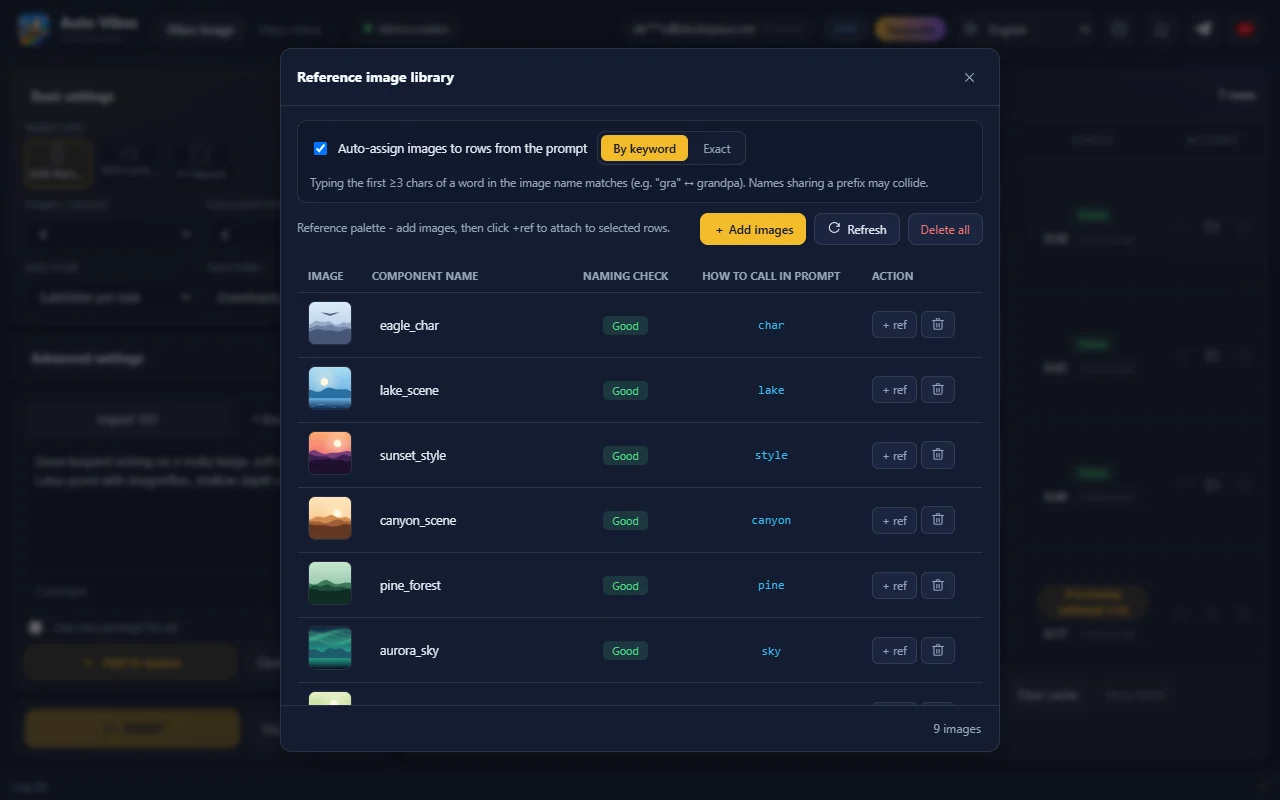Screen dimensions: 1280x800
Task: Uncheck Auto-assign images to rows from the prompt
Action: coord(320,148)
